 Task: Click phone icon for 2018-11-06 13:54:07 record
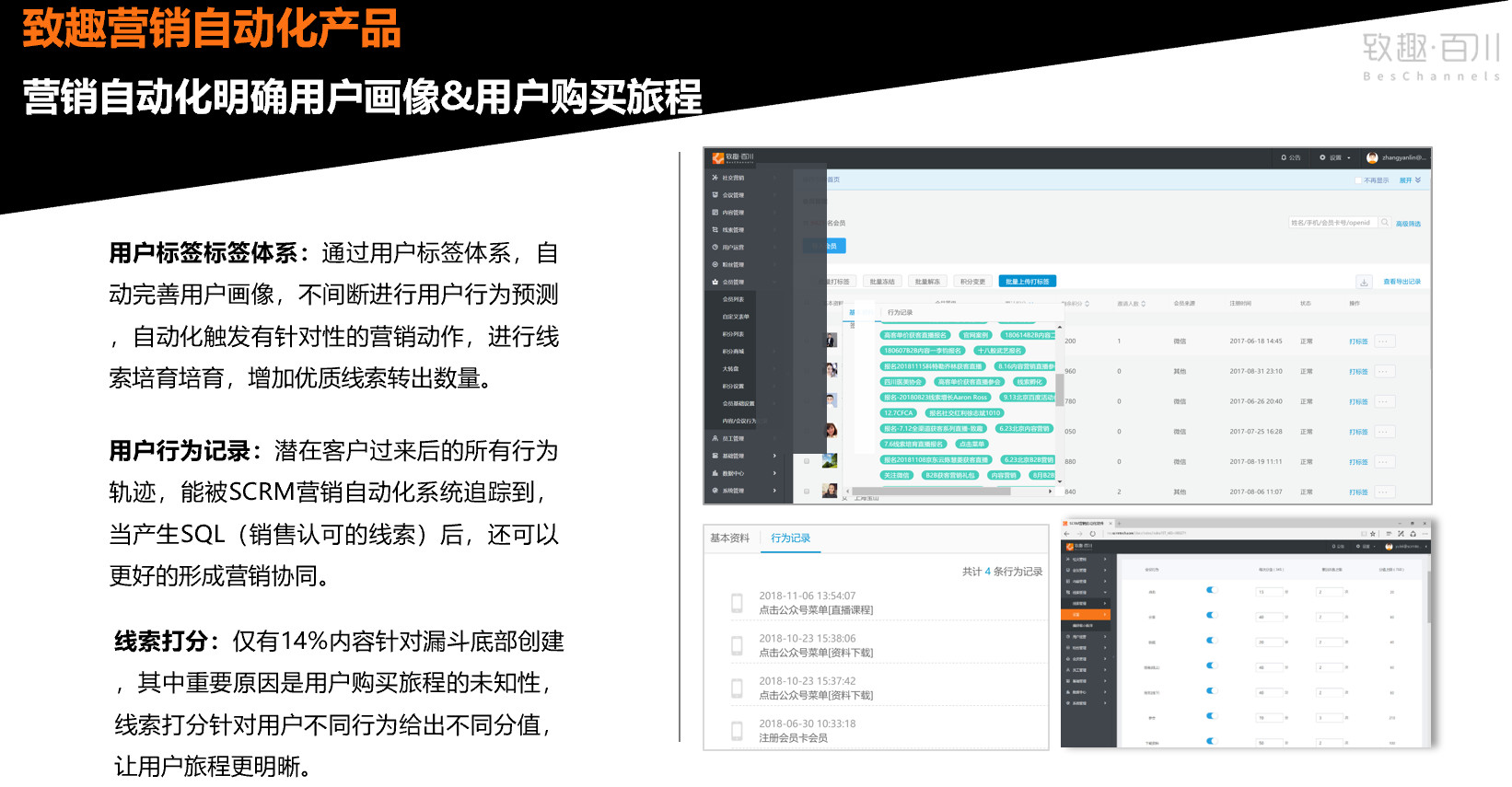point(737,603)
